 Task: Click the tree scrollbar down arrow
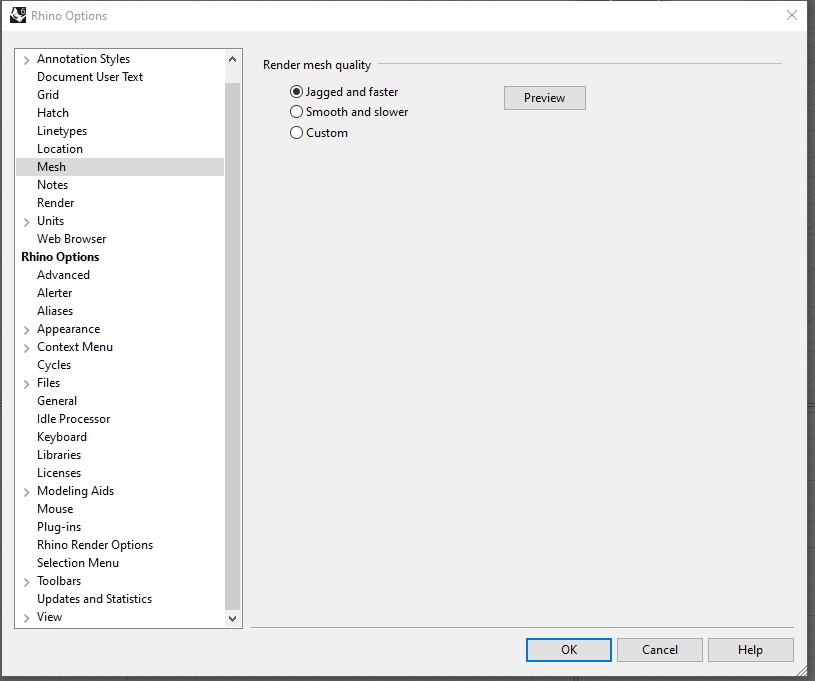[x=232, y=619]
